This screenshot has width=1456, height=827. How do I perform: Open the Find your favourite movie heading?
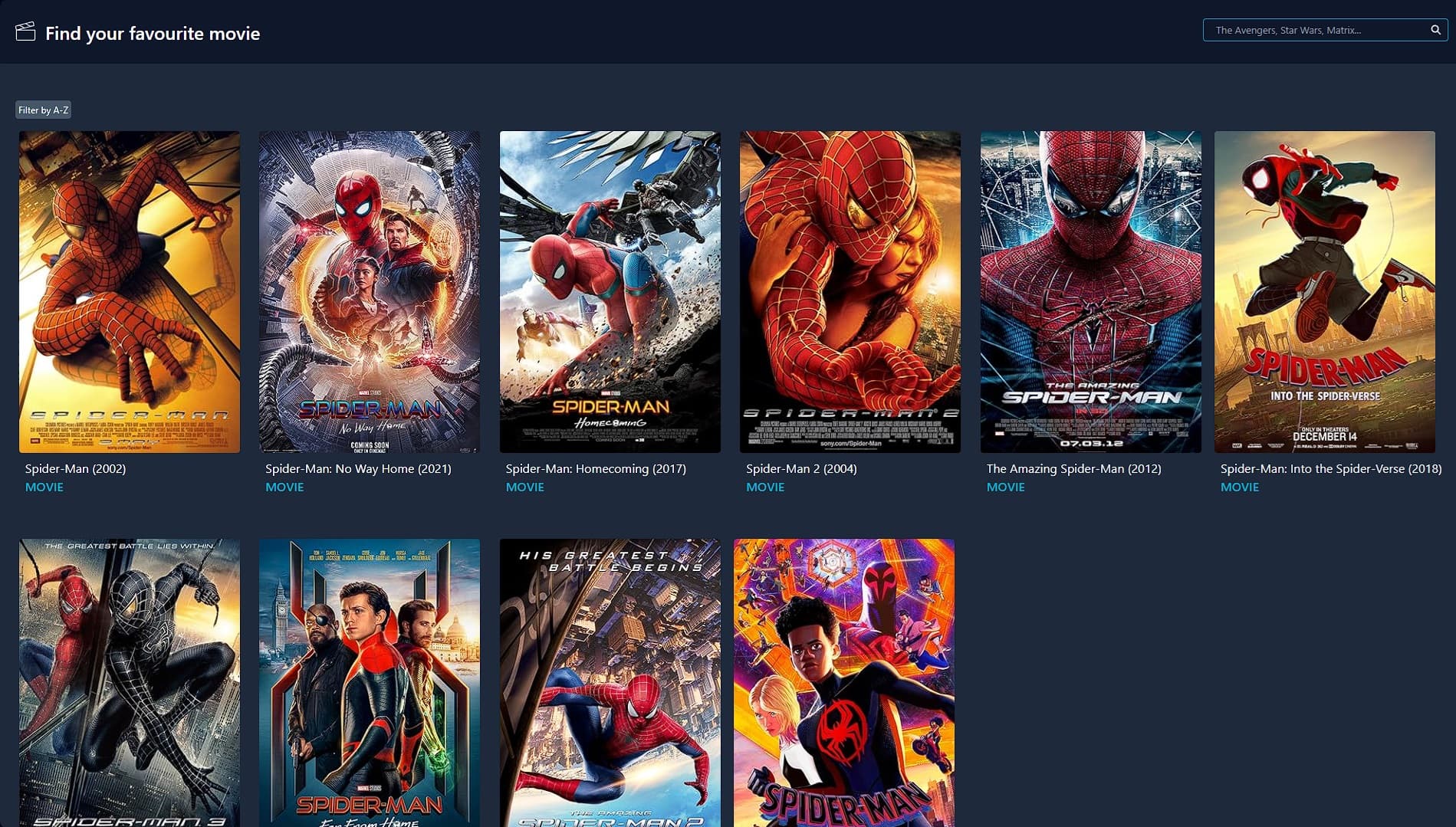[x=153, y=33]
